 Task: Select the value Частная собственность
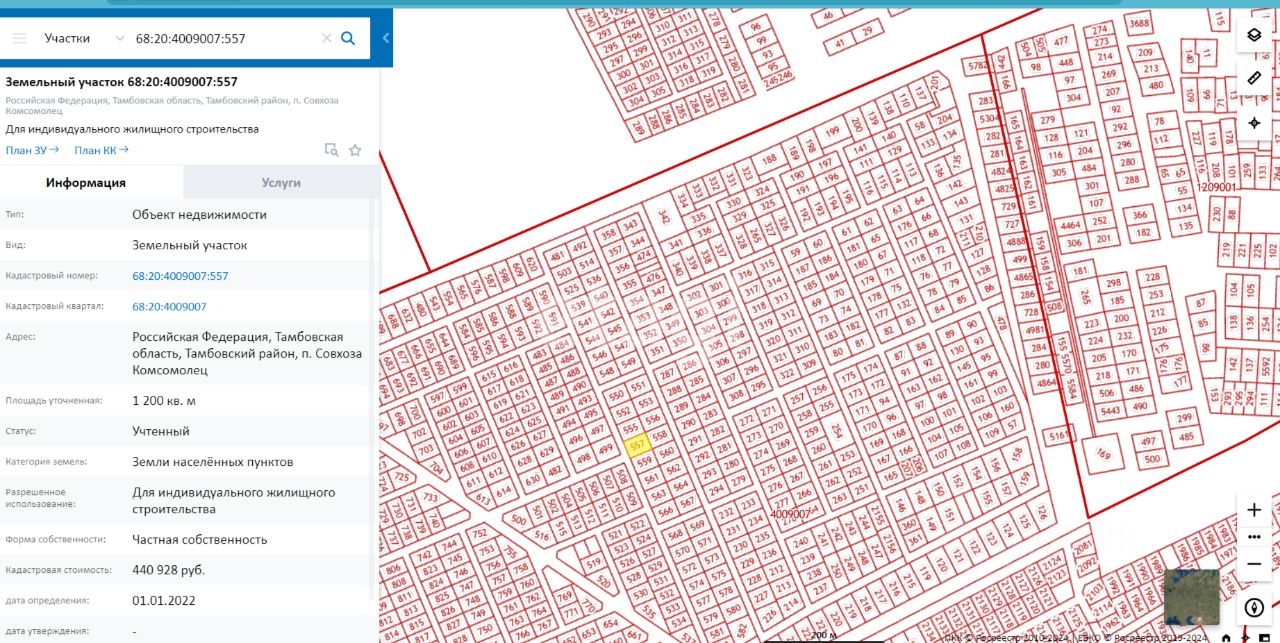tap(199, 539)
